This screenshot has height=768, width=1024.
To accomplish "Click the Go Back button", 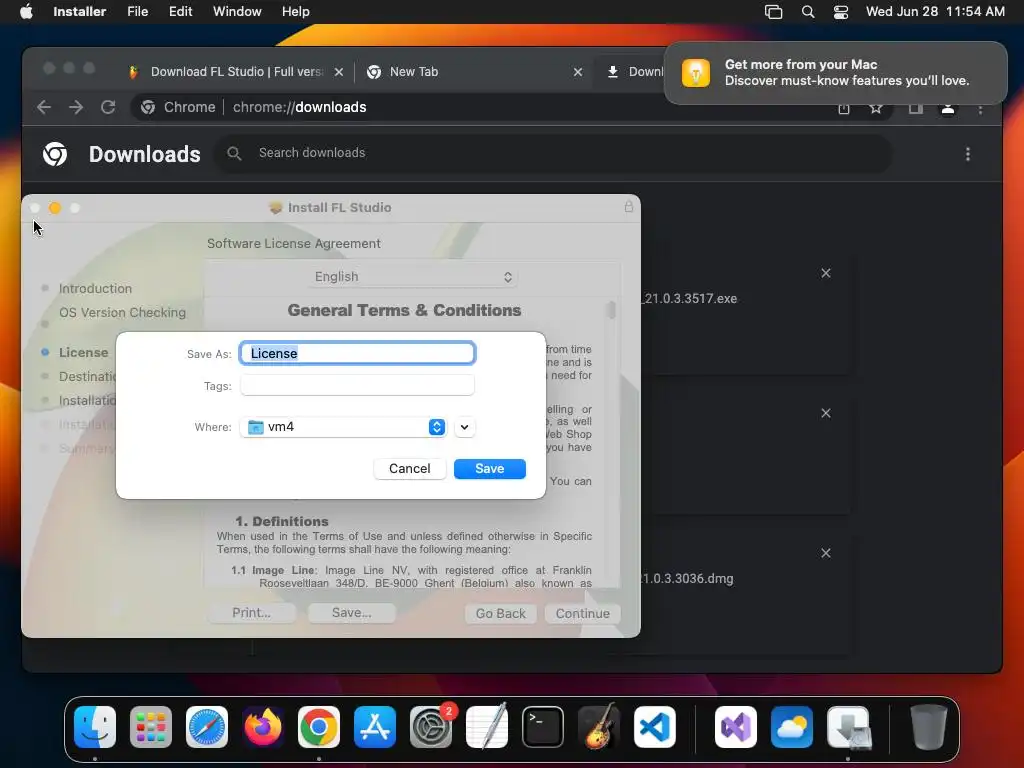I will click(500, 613).
